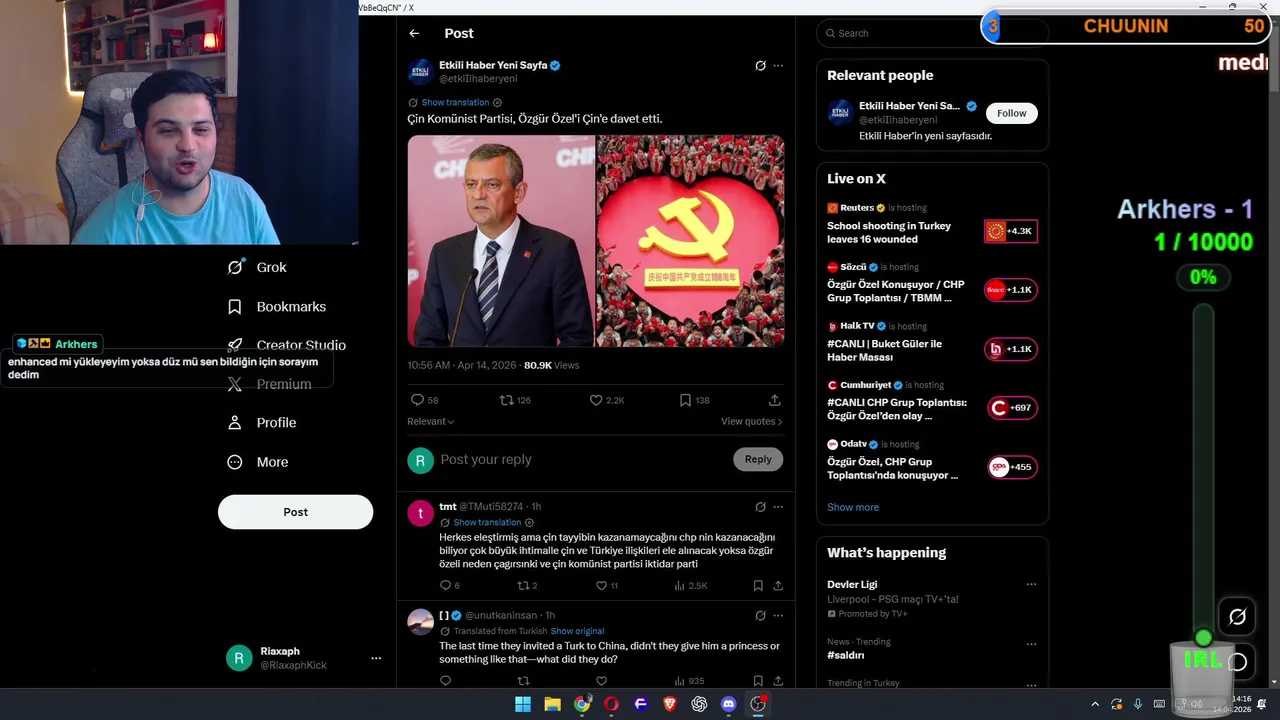Viewport: 1280px width, 720px height.
Task: Join the Reuters +4.3K live badge
Action: 1011,231
